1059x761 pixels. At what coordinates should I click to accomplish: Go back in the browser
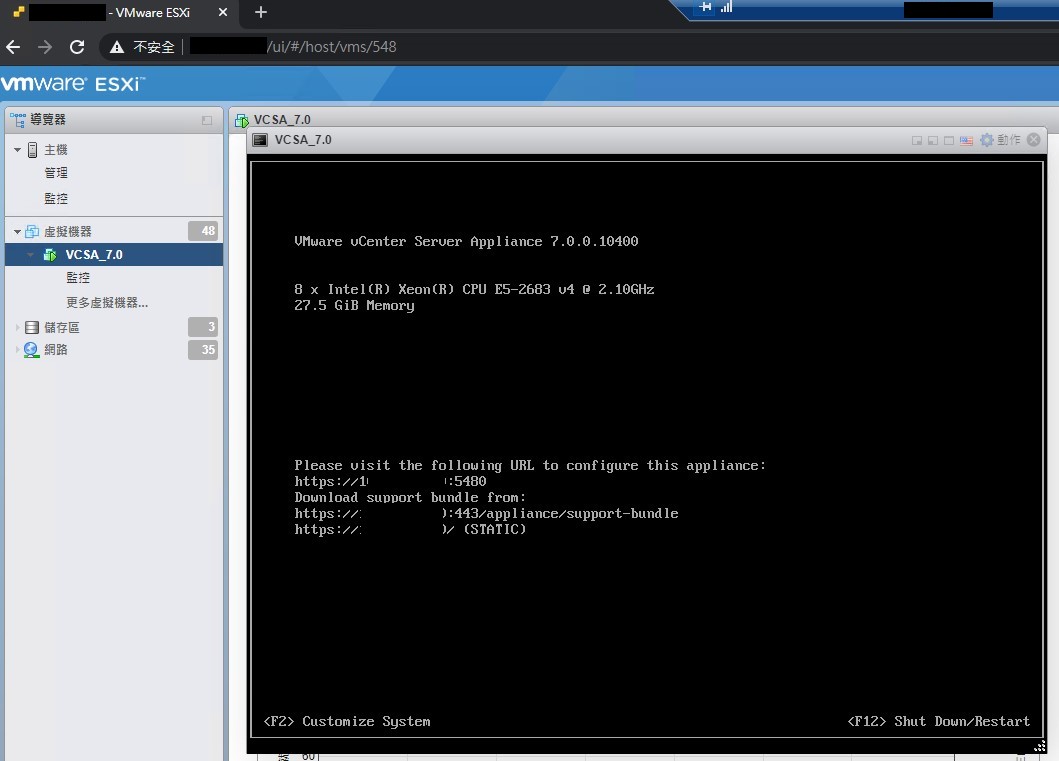pos(13,47)
